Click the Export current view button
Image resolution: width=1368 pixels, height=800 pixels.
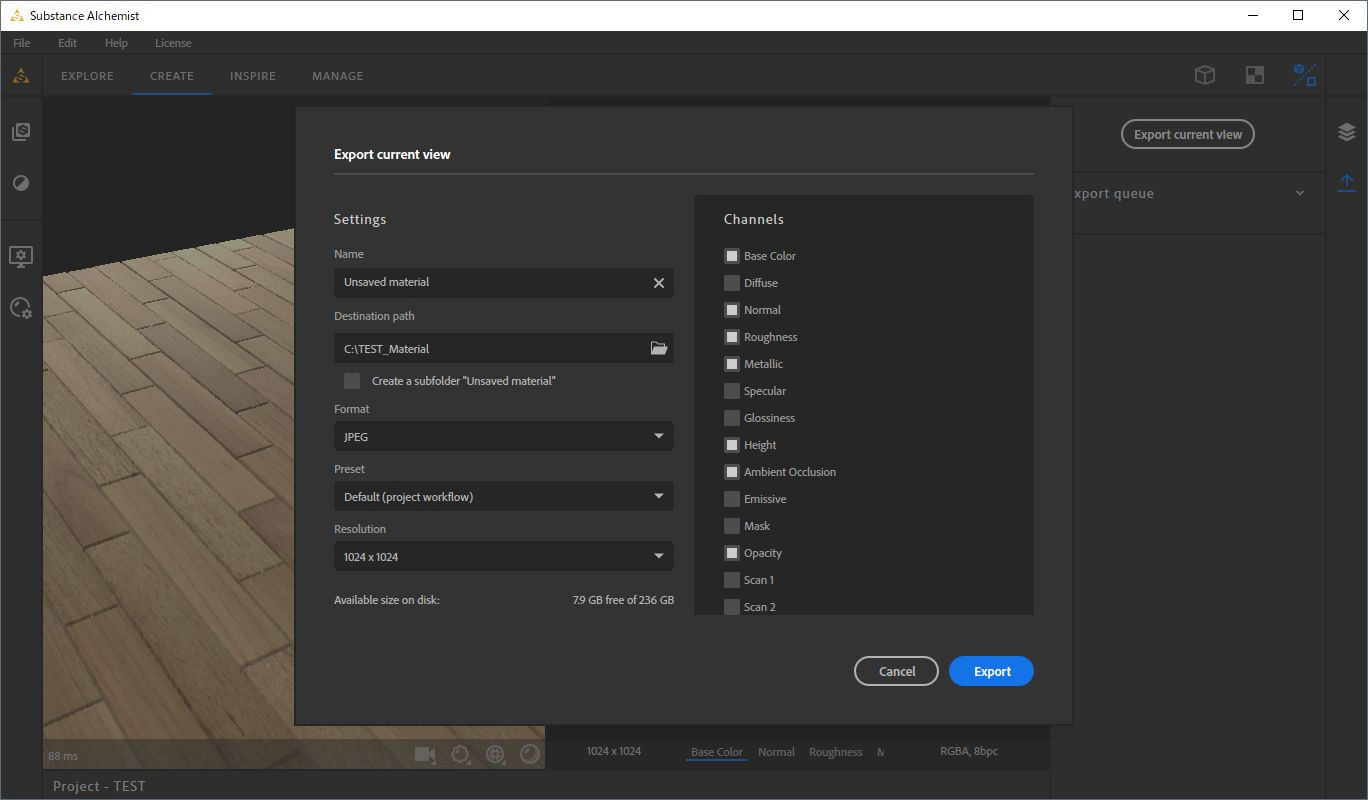1188,134
